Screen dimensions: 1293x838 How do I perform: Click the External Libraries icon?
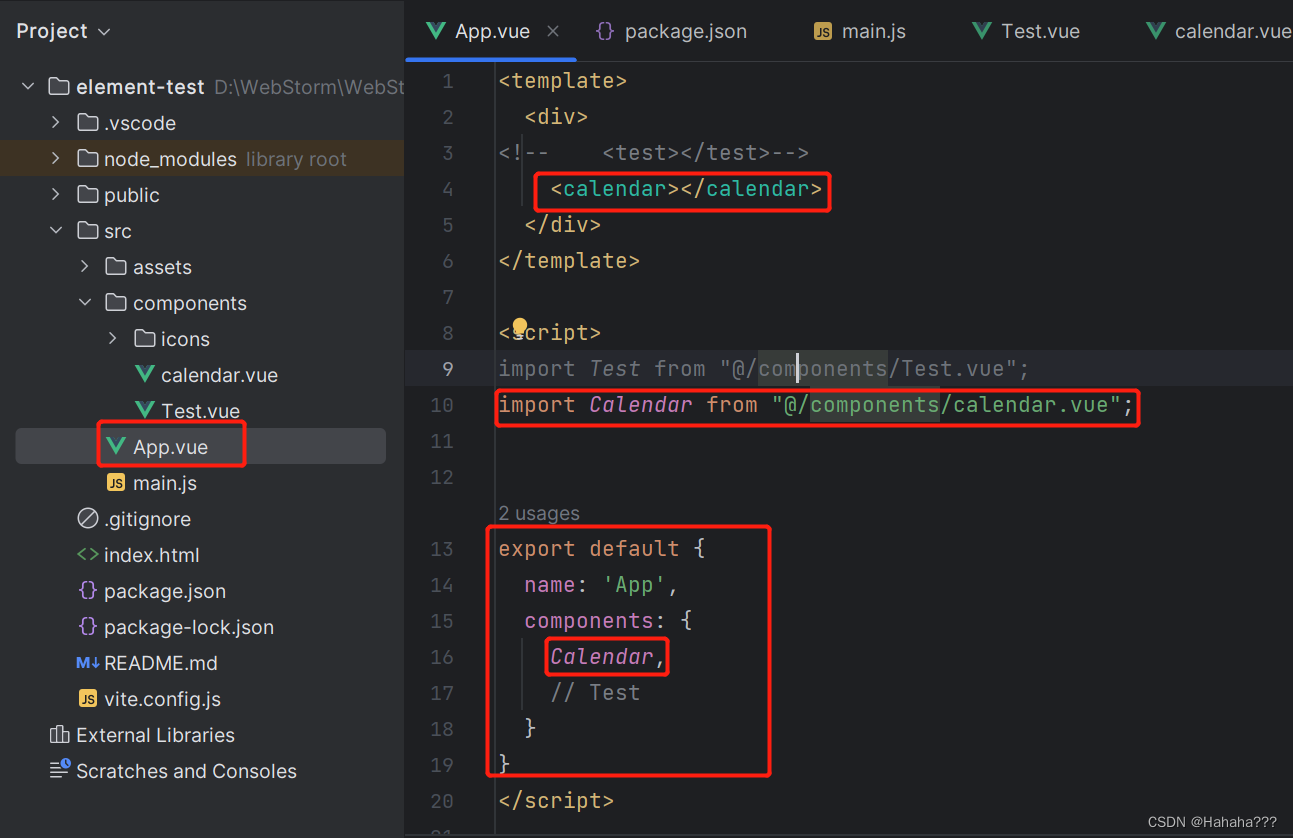click(59, 735)
